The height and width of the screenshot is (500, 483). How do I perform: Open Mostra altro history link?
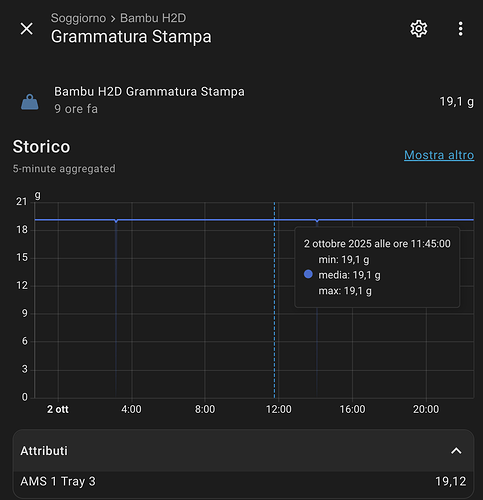(x=439, y=155)
